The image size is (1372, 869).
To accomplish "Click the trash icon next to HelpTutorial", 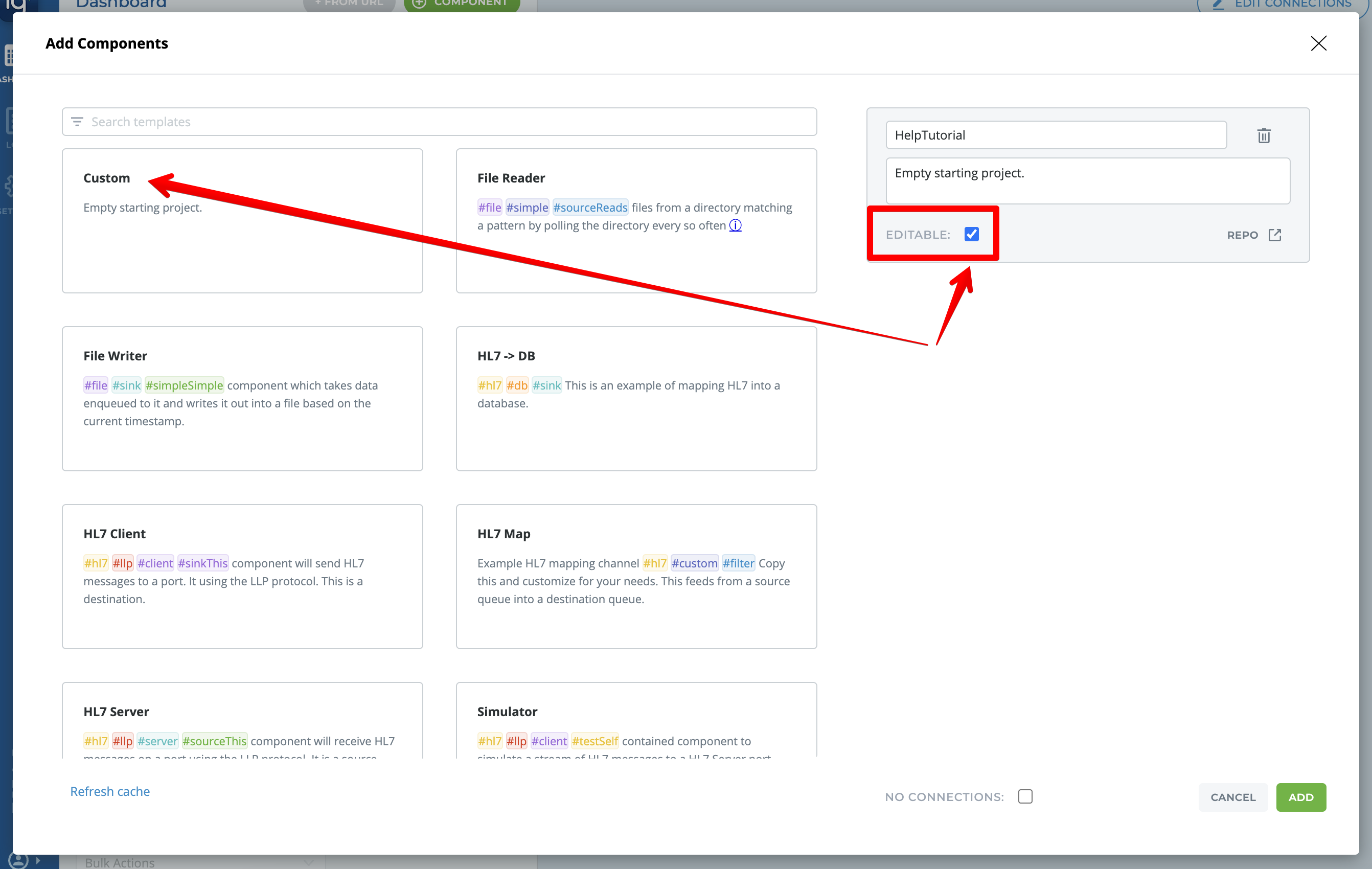I will 1263,135.
